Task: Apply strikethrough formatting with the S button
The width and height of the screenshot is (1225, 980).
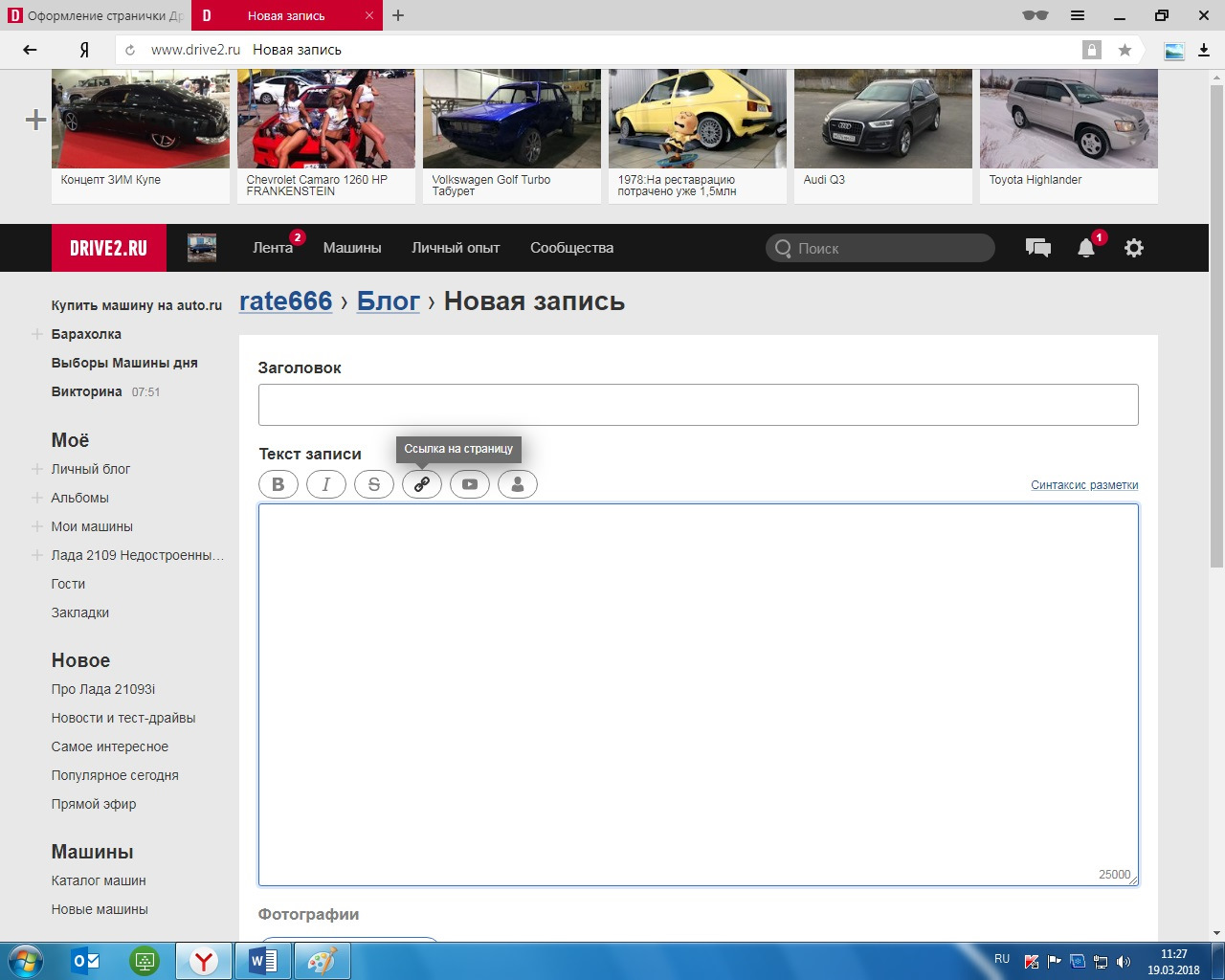Action: coord(374,484)
